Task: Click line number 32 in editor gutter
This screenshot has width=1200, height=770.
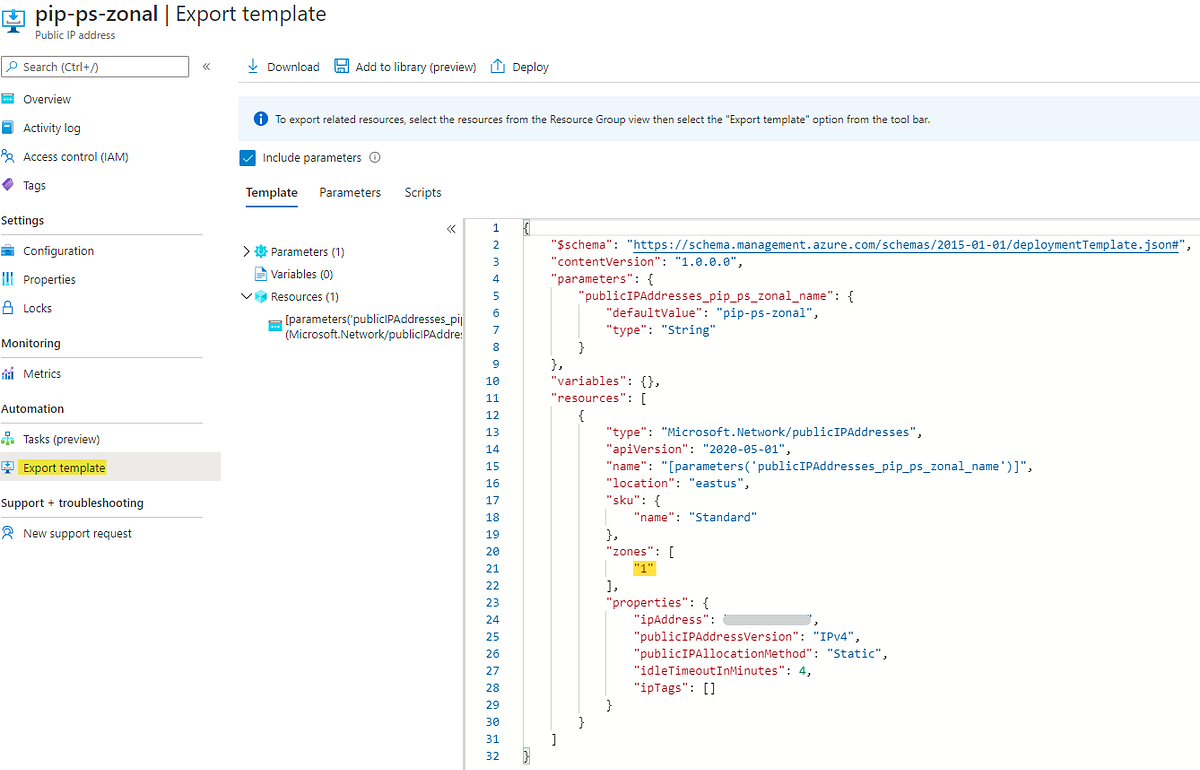Action: tap(492, 756)
